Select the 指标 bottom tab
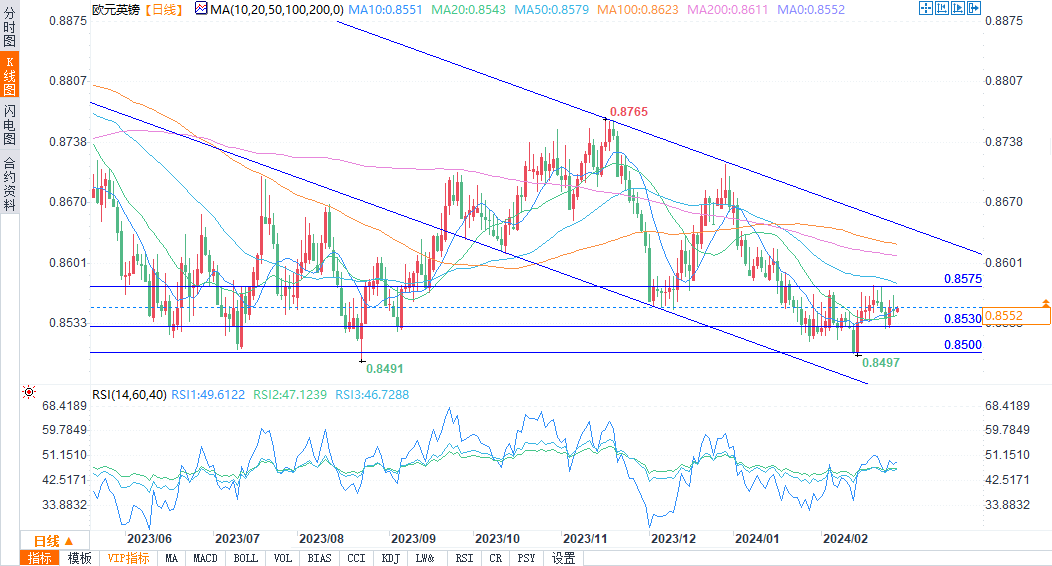 click(x=40, y=558)
